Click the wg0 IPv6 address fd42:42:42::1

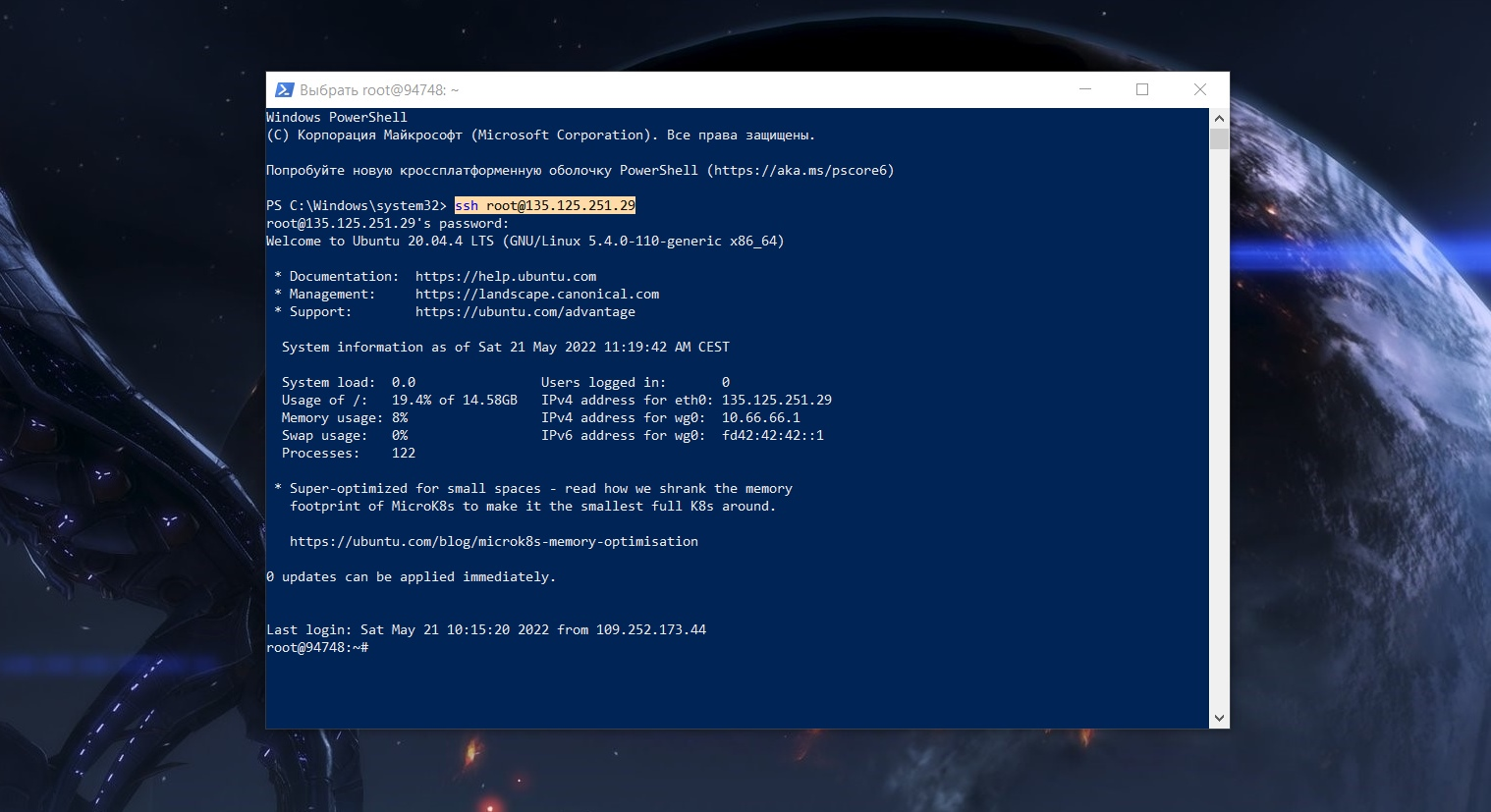pos(773,435)
